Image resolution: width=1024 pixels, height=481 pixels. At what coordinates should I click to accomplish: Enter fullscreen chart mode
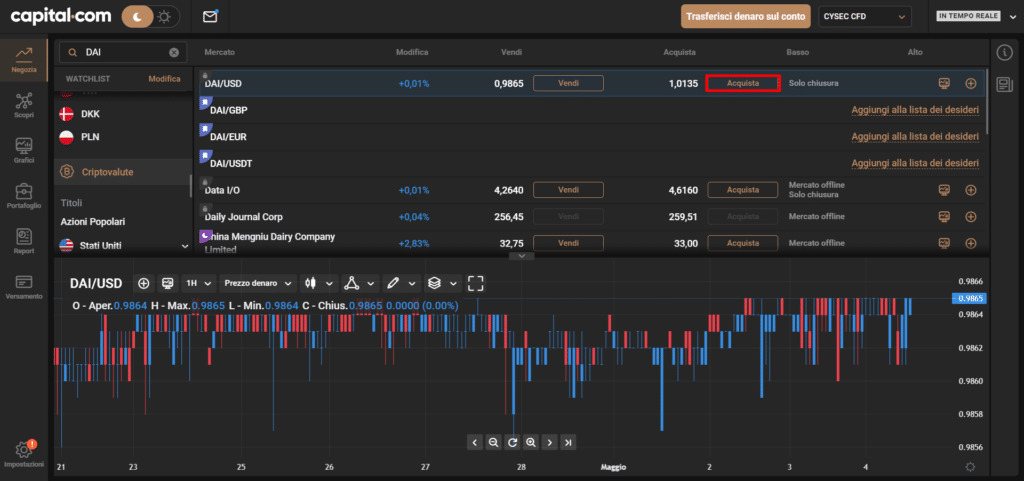(476, 283)
